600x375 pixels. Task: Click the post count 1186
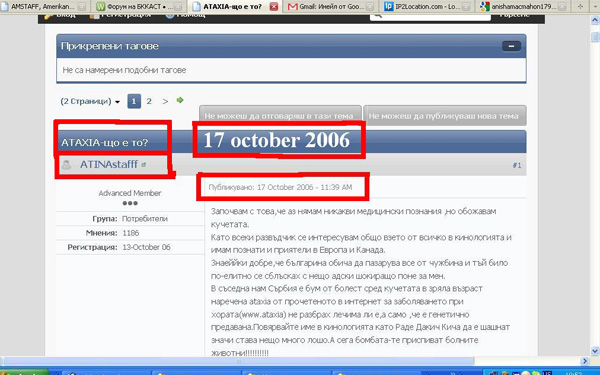coord(130,233)
